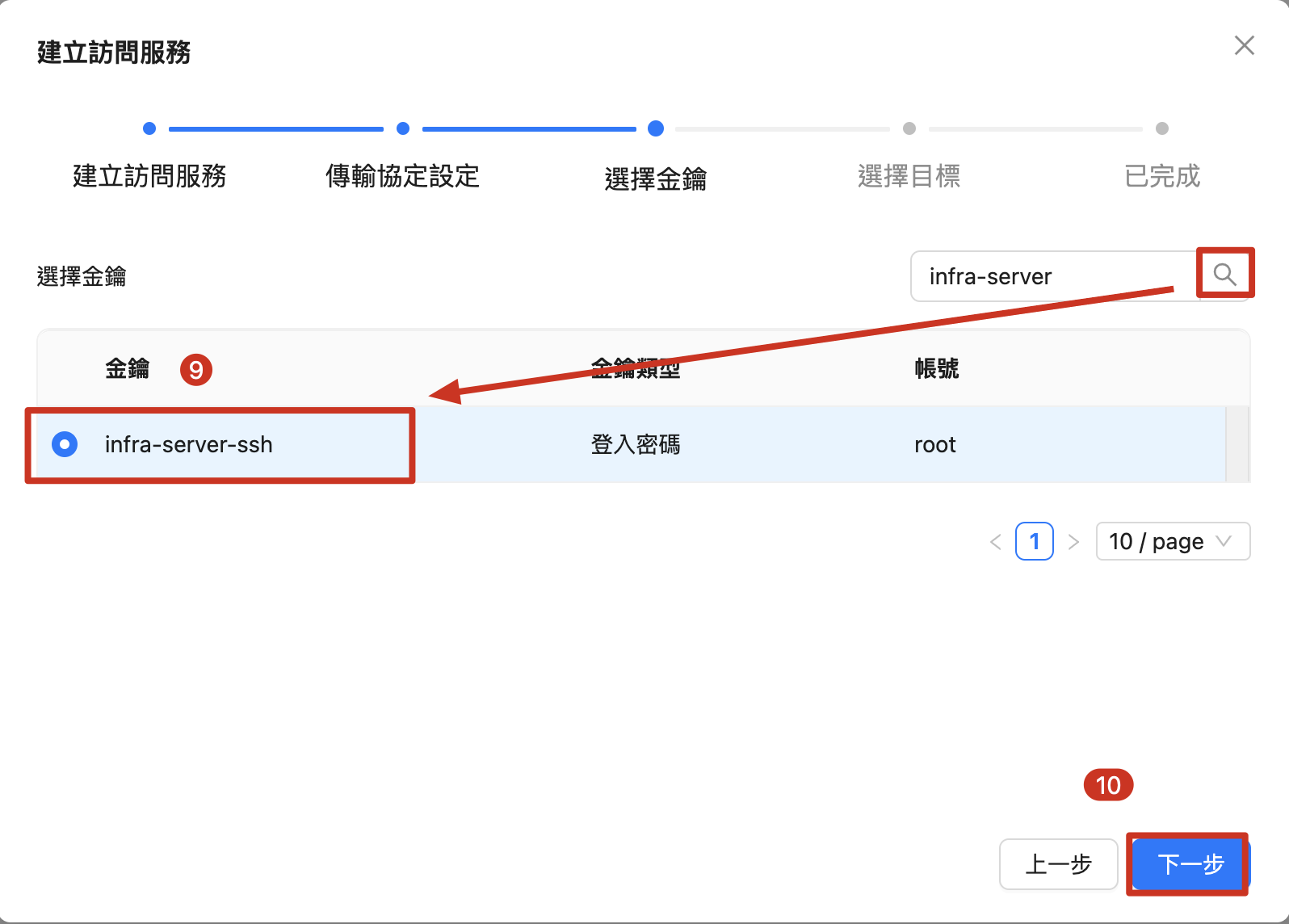Jump to the 建立訪問服務 step label

(149, 176)
